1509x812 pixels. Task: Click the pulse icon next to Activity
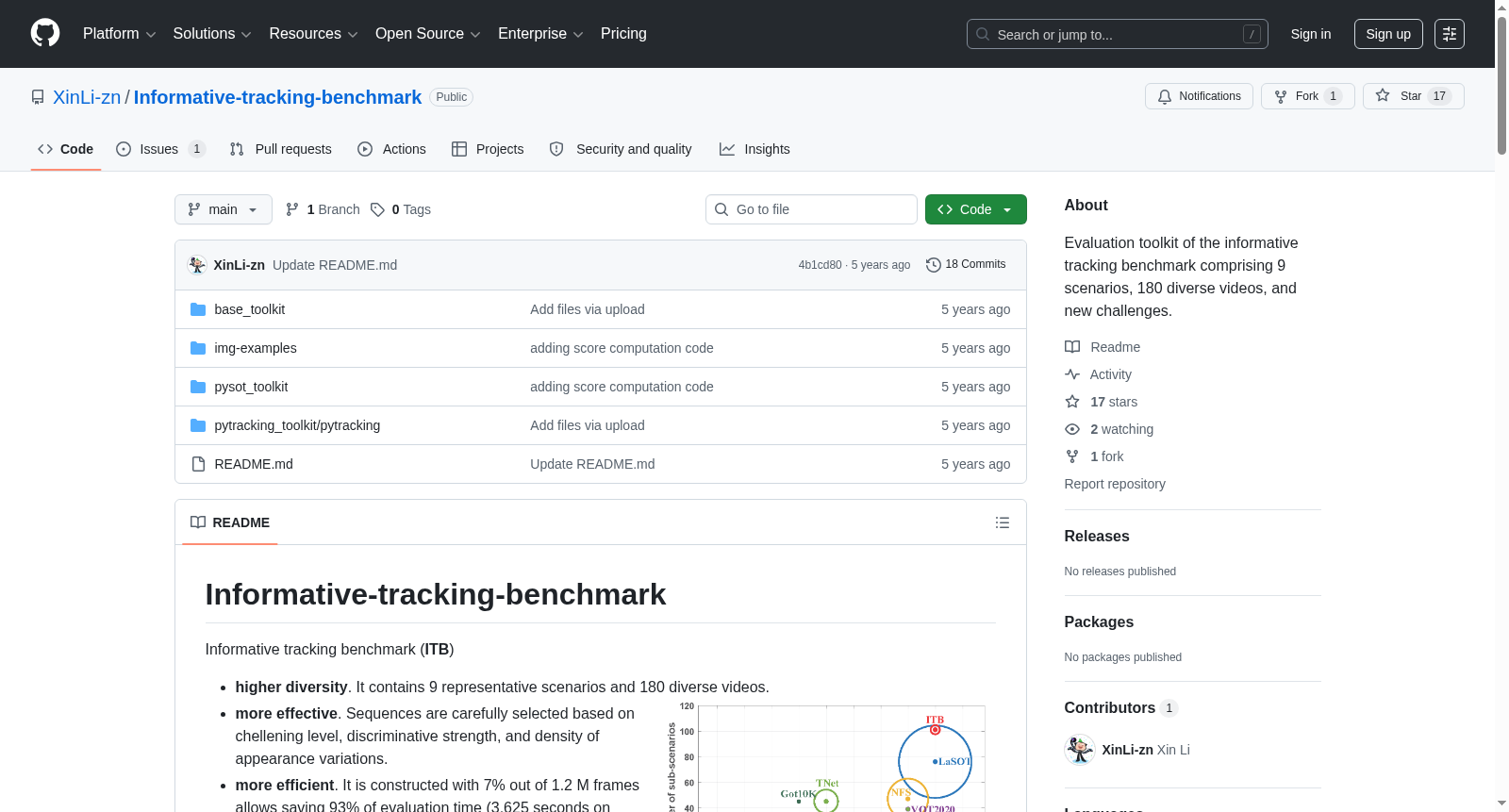pyautogui.click(x=1072, y=374)
